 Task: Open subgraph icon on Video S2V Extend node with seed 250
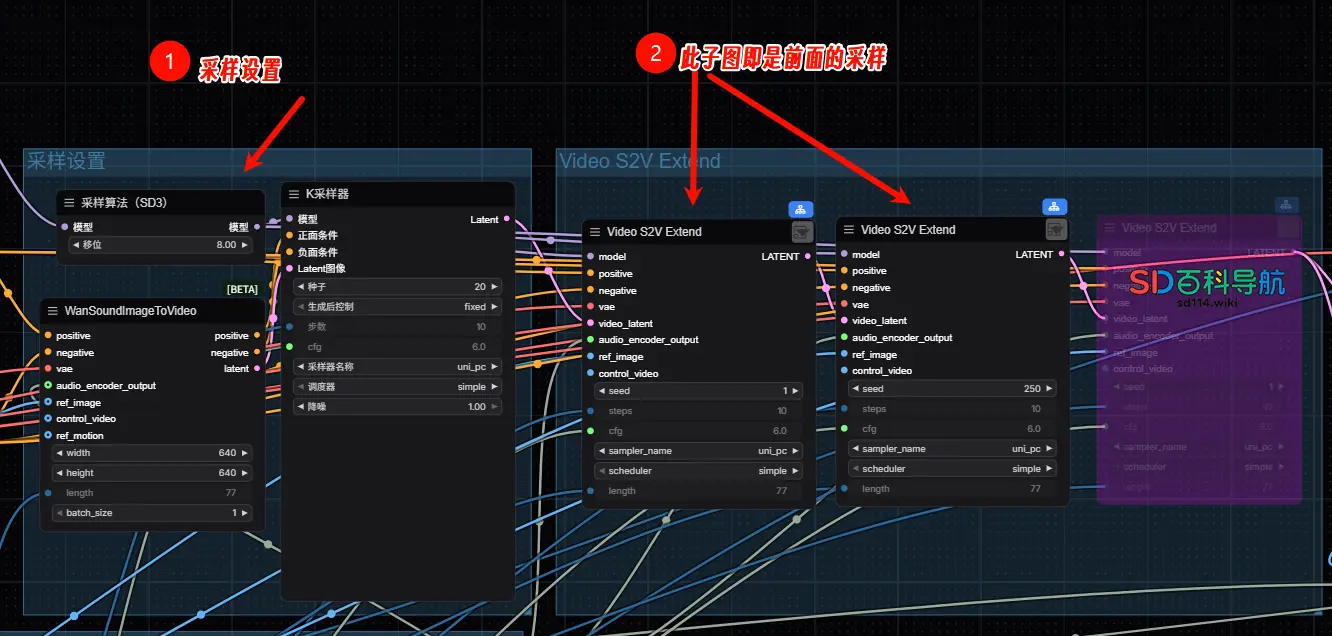tap(1055, 230)
